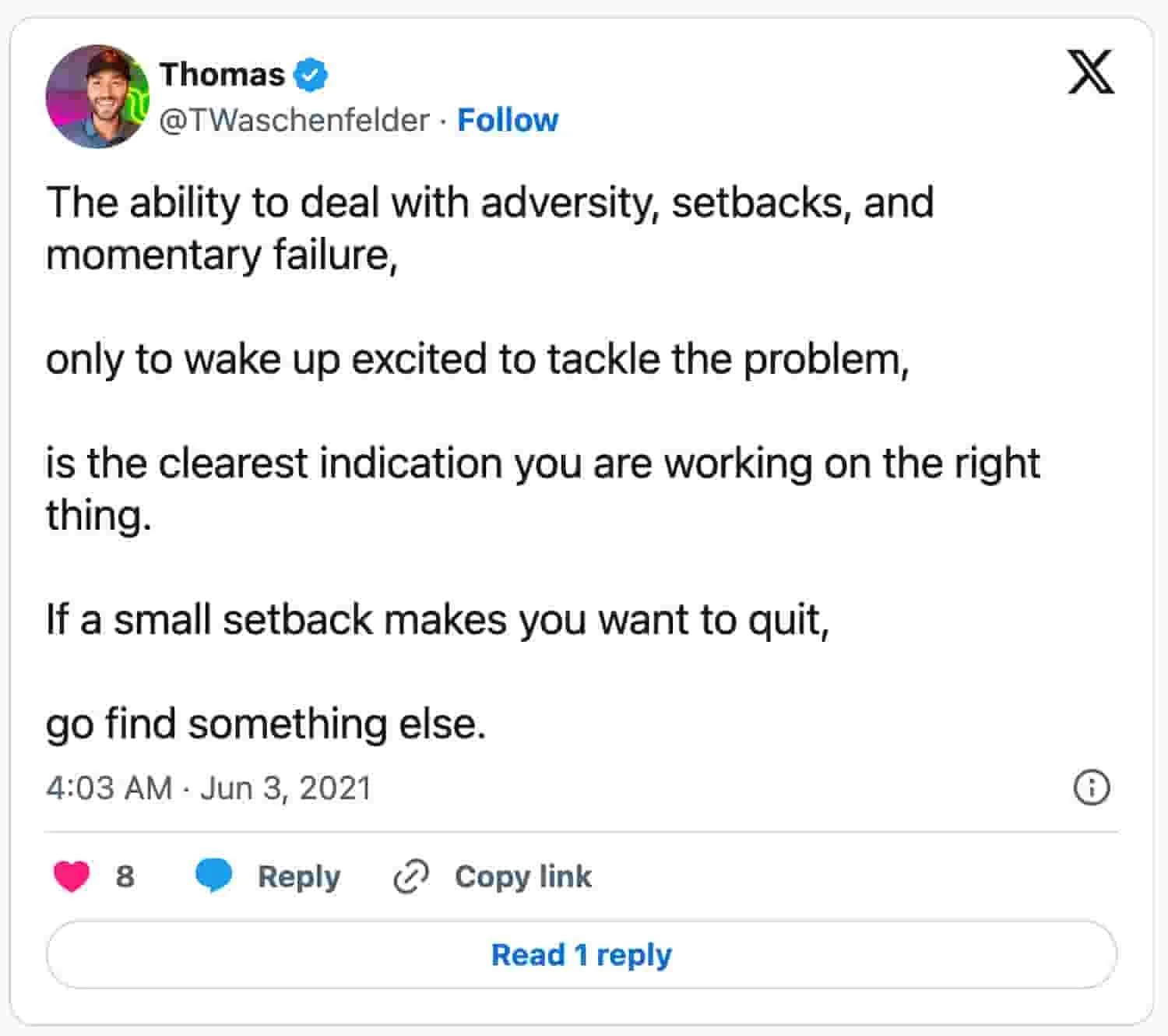Click the chain link copy icon
1168x1036 pixels.
click(410, 876)
